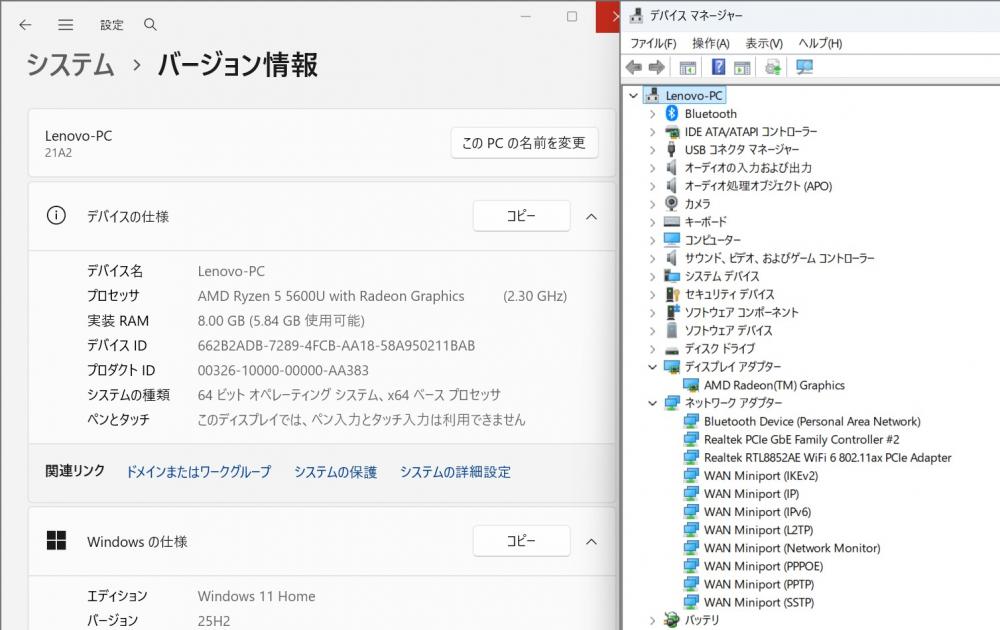The height and width of the screenshot is (630, 1000).
Task: Click the この PC の名前を変更 button
Action: 524,143
